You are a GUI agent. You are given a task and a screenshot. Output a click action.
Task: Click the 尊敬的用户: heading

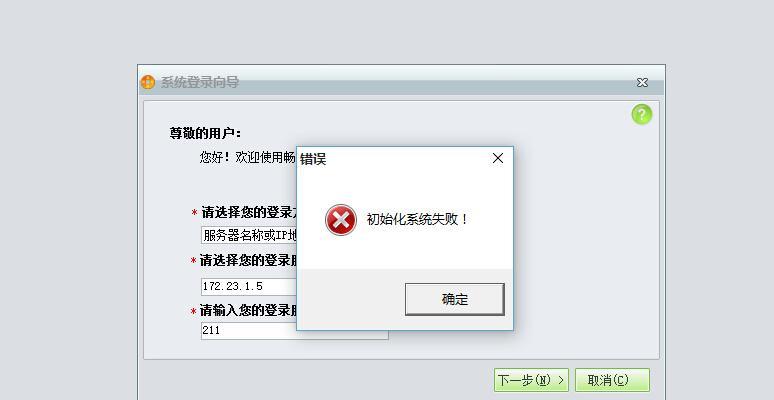click(205, 133)
